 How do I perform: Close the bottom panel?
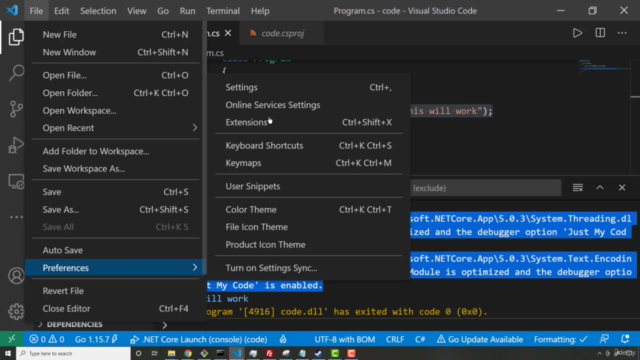pyautogui.click(x=622, y=188)
